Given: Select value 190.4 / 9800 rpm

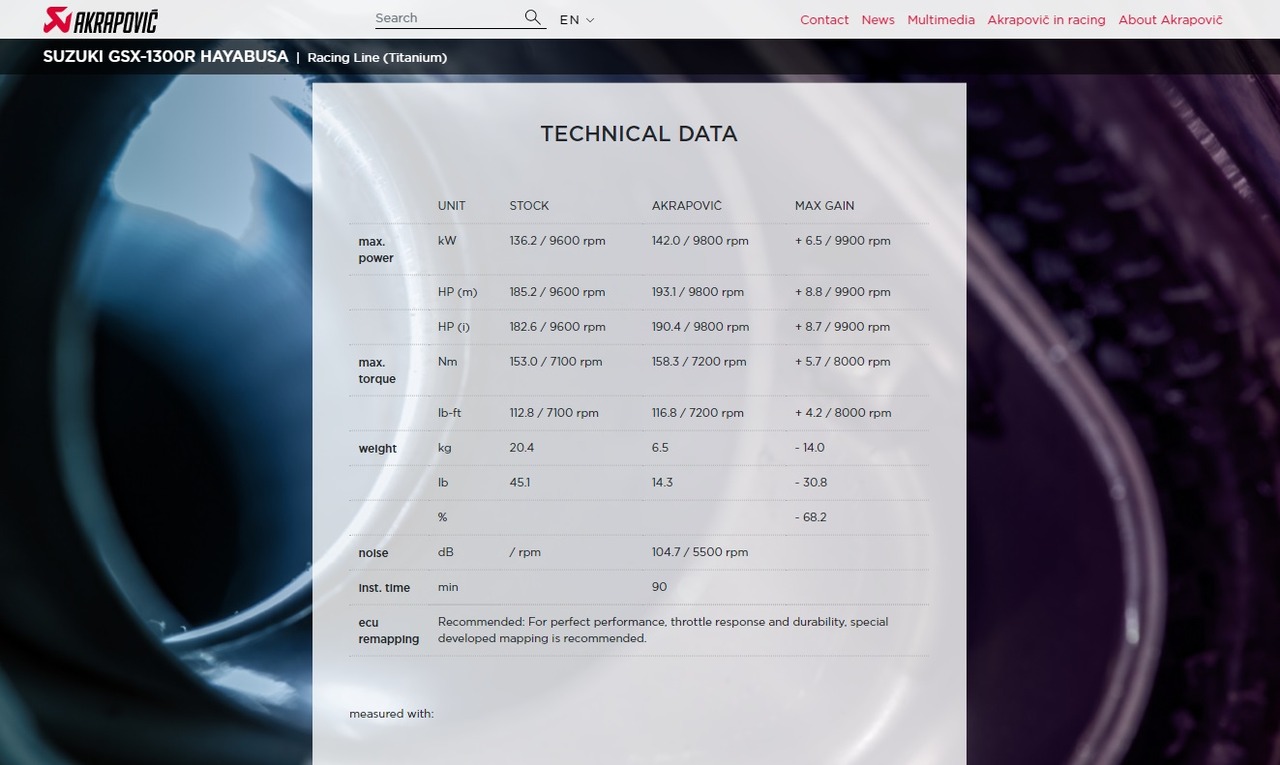Looking at the screenshot, I should 700,327.
